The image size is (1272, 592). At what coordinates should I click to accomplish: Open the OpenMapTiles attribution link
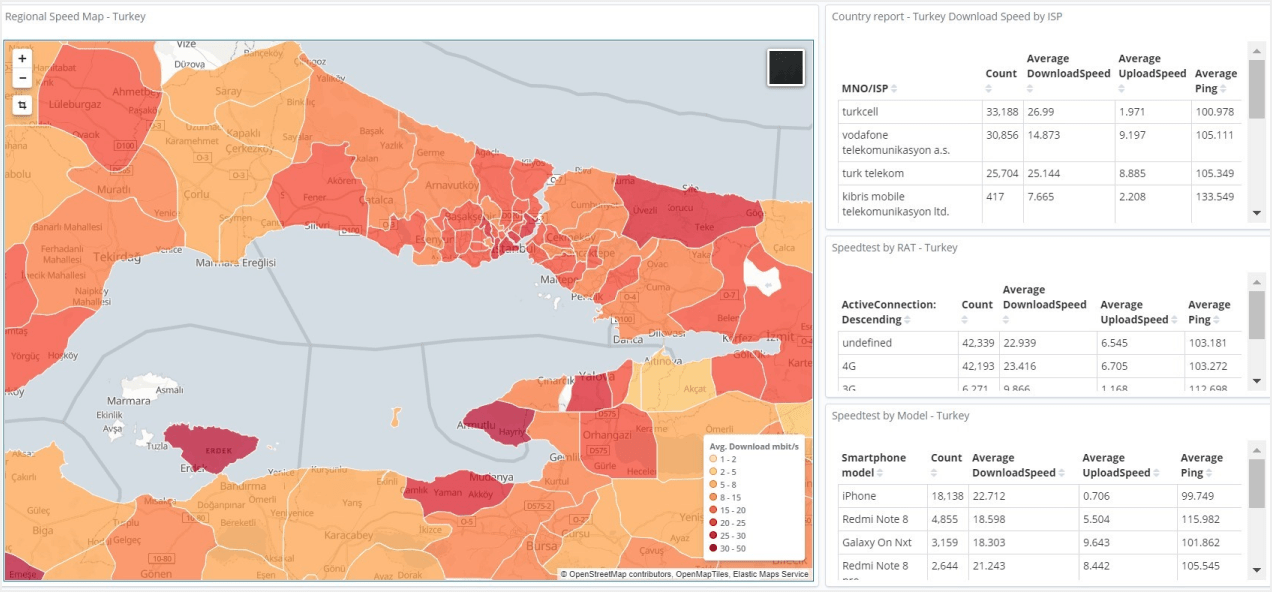703,574
